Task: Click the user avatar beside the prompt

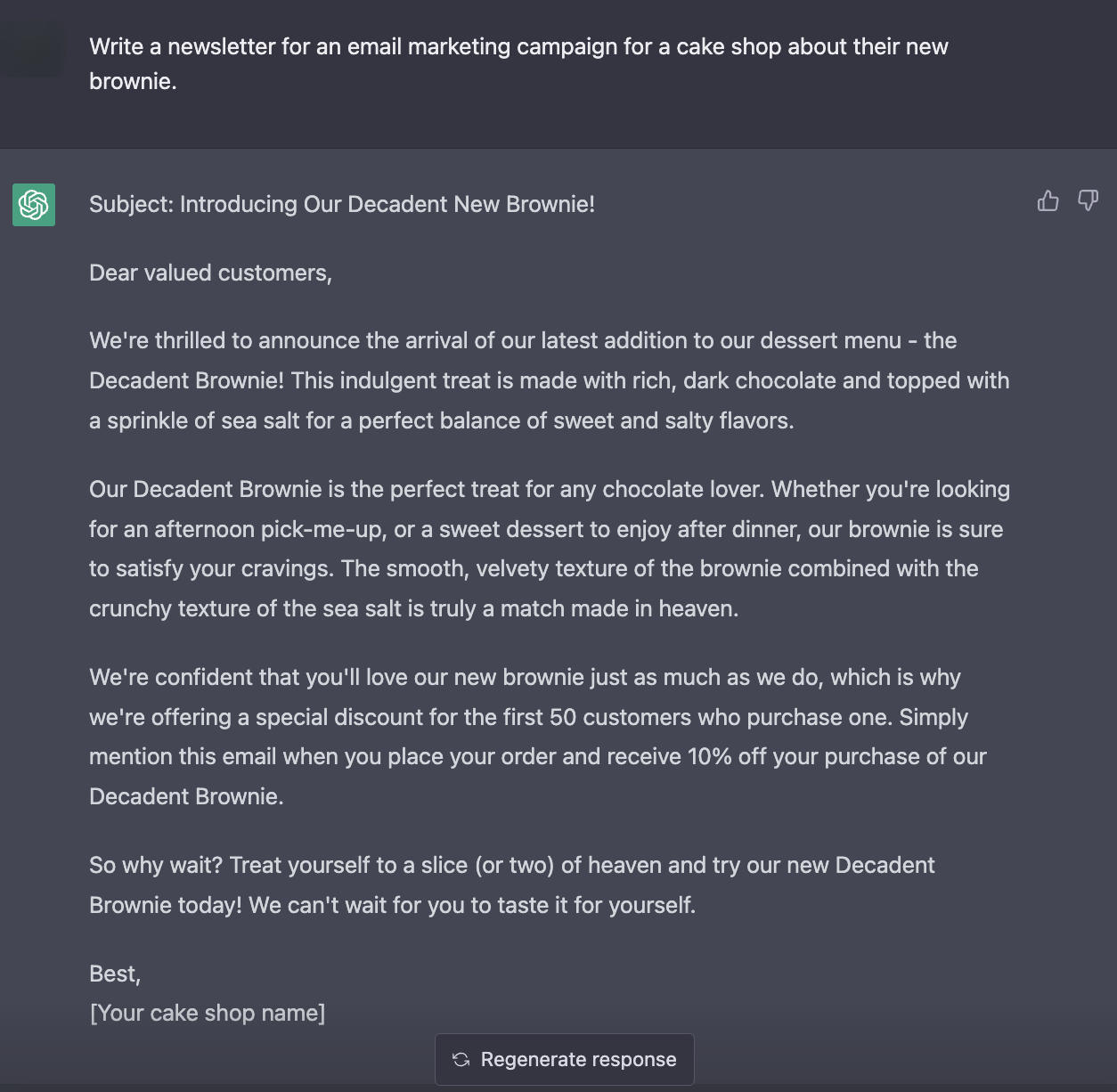Action: (32, 50)
